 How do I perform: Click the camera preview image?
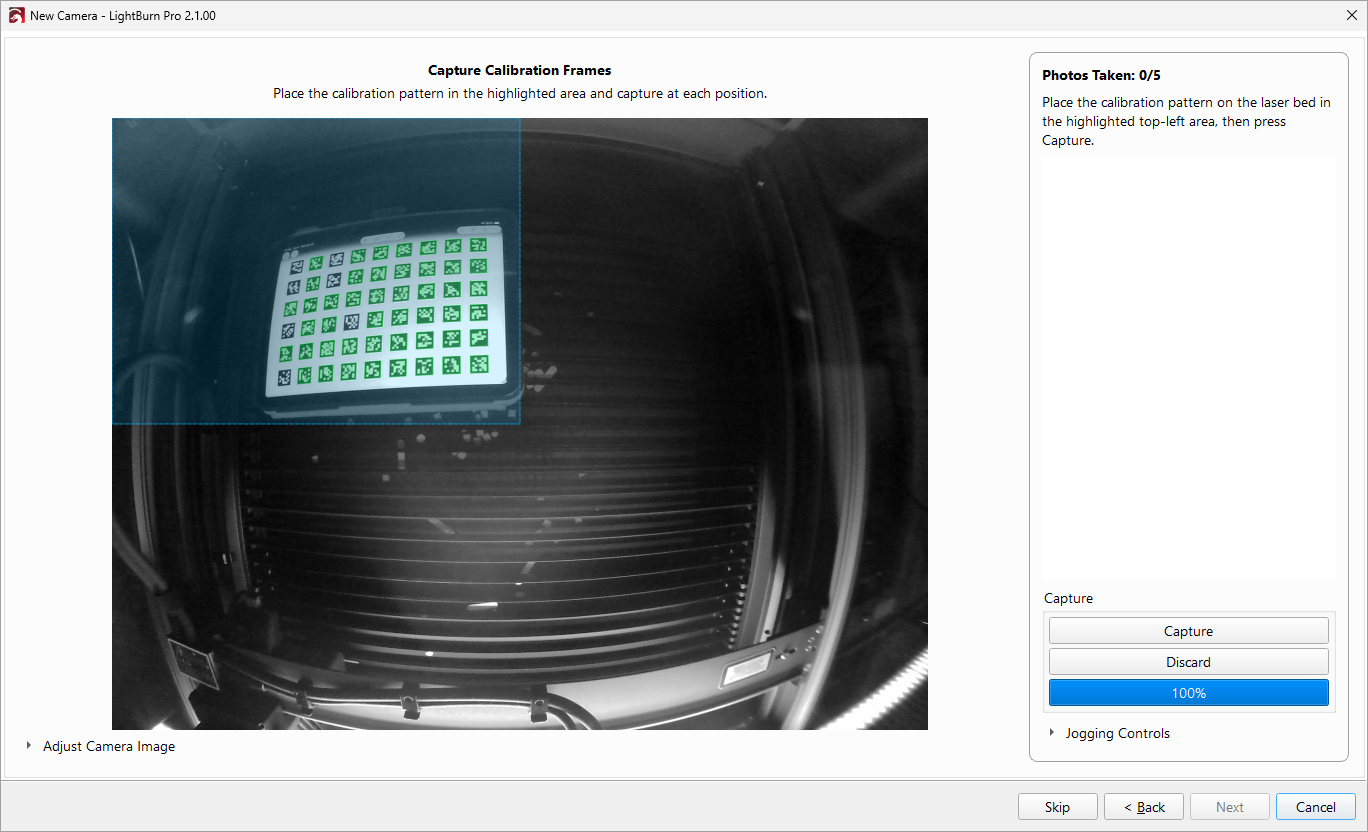520,424
